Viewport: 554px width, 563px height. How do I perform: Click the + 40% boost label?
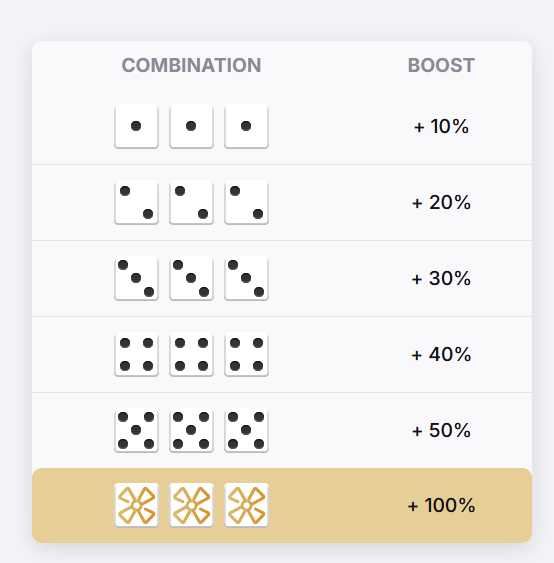[x=441, y=354]
